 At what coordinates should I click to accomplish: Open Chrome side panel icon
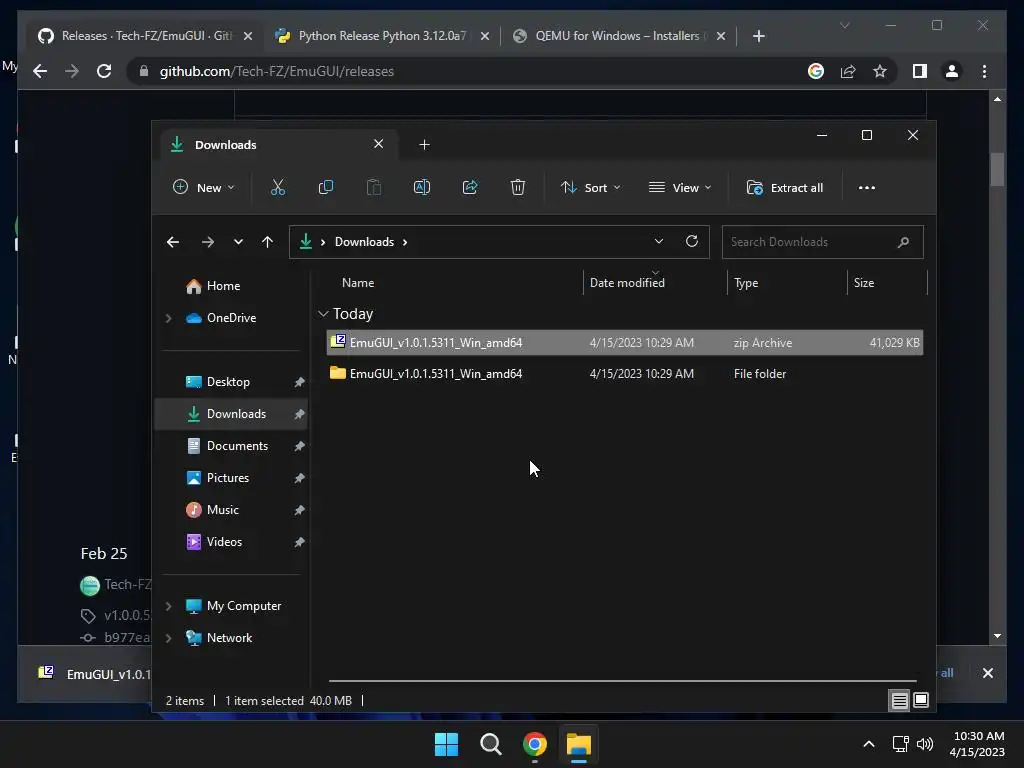point(920,71)
